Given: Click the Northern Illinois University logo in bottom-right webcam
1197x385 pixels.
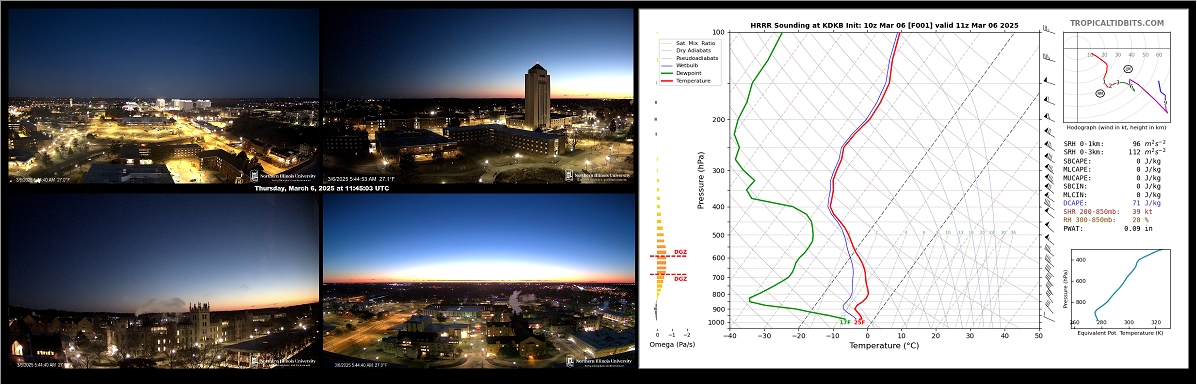Looking at the screenshot, I should click(599, 361).
